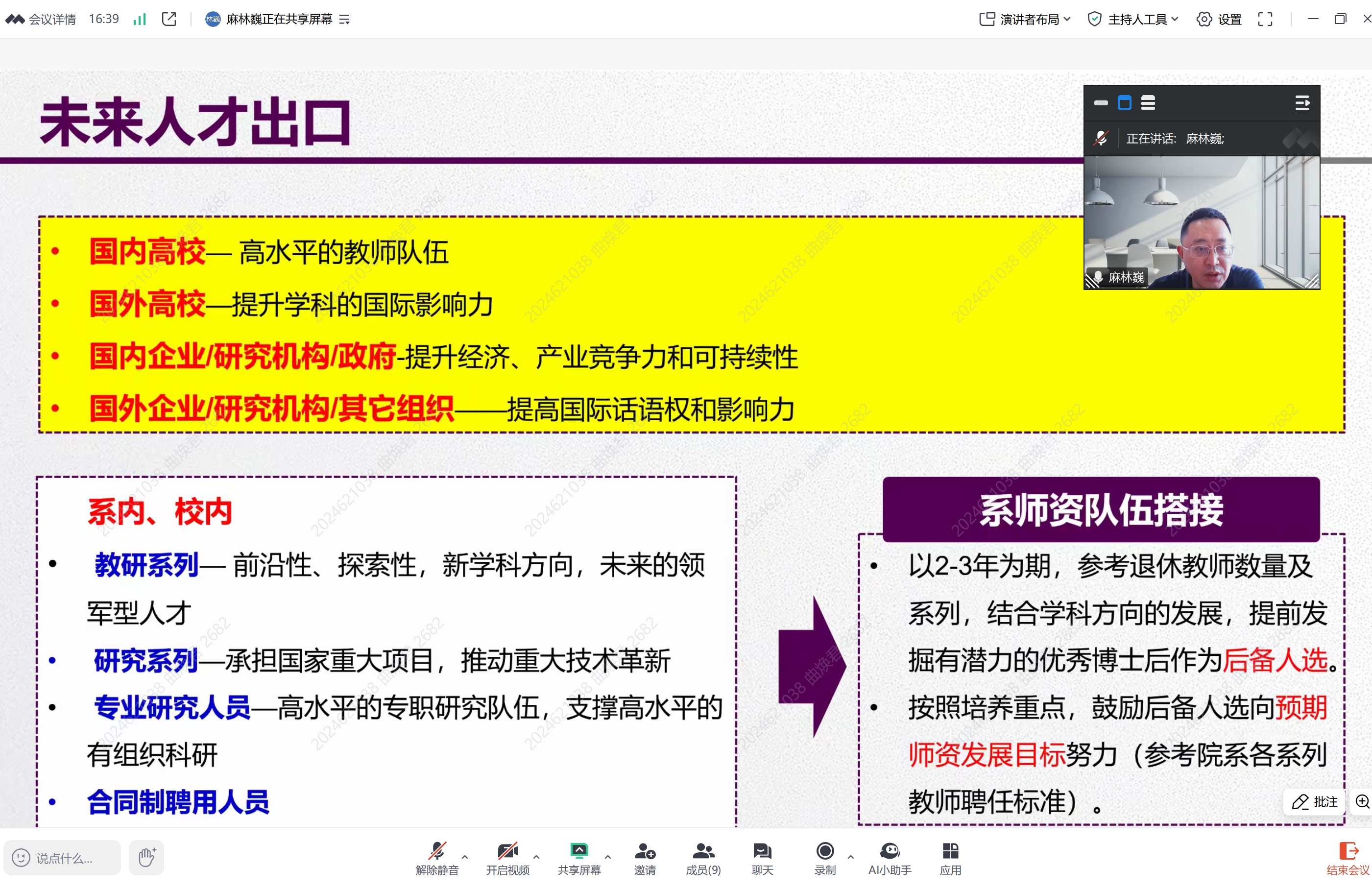The height and width of the screenshot is (891, 1372).
Task: Click the 说点什么 chat input field
Action: pyautogui.click(x=62, y=858)
